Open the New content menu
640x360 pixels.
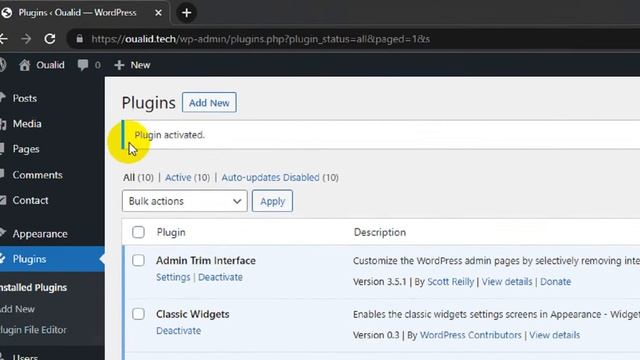pos(132,65)
